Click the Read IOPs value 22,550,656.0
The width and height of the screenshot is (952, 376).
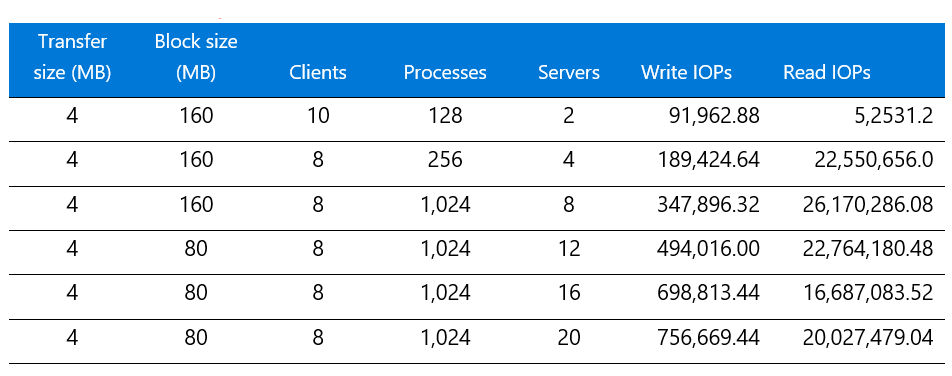(x=873, y=160)
